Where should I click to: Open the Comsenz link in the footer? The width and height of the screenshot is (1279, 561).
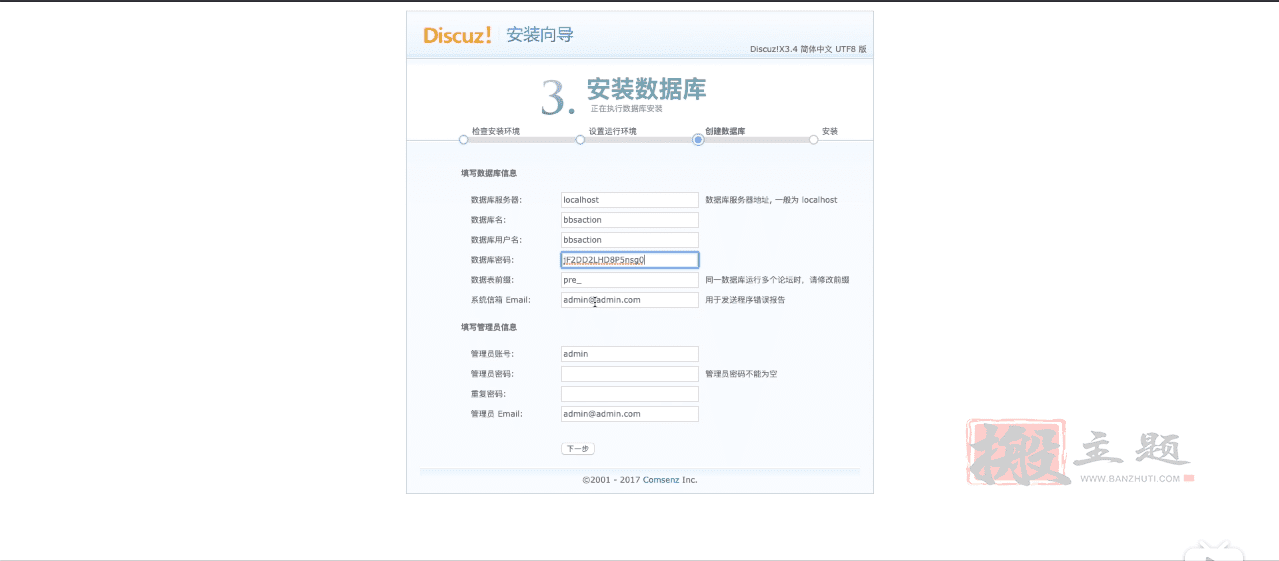(661, 480)
